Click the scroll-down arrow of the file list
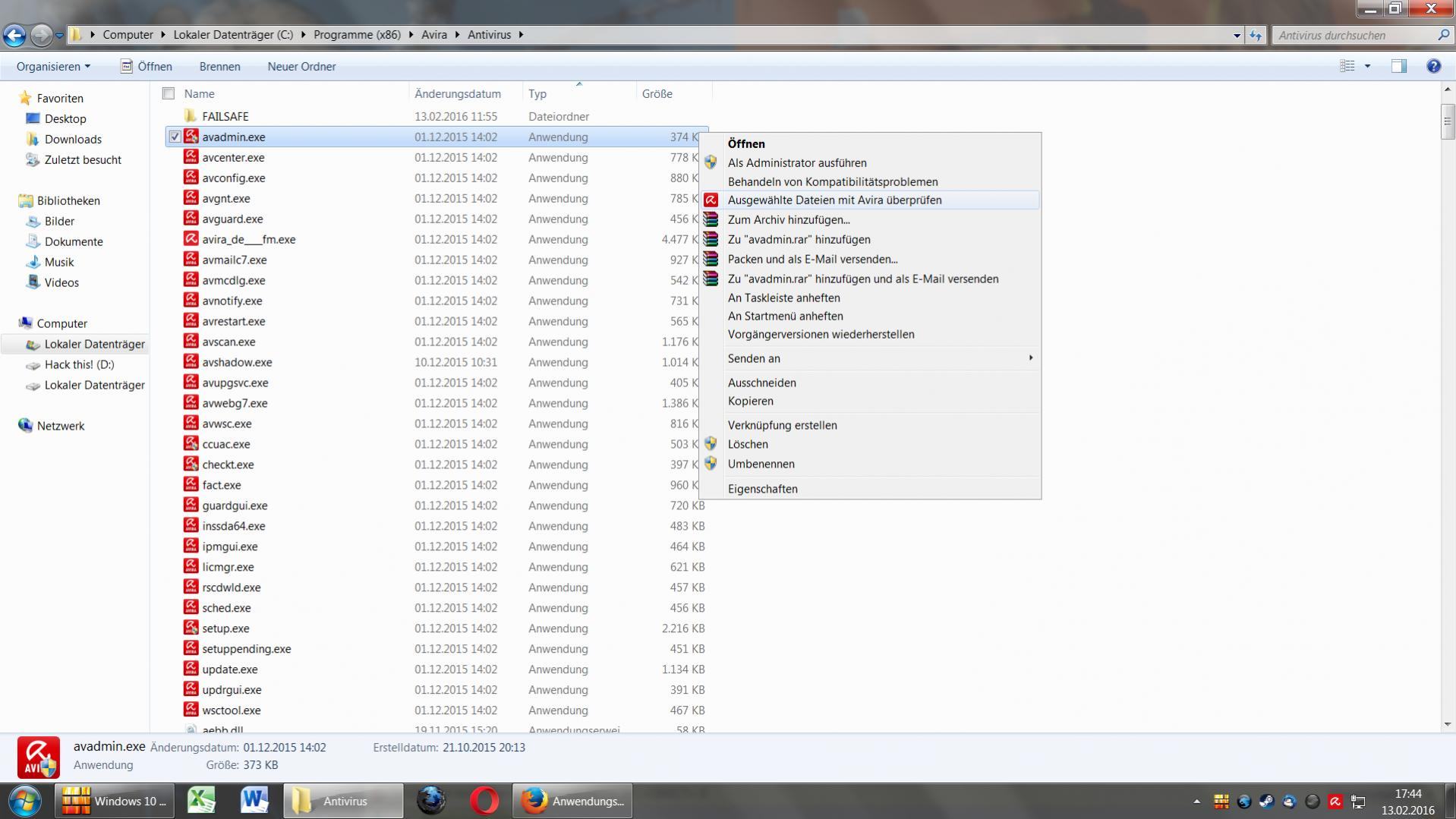 1447,724
